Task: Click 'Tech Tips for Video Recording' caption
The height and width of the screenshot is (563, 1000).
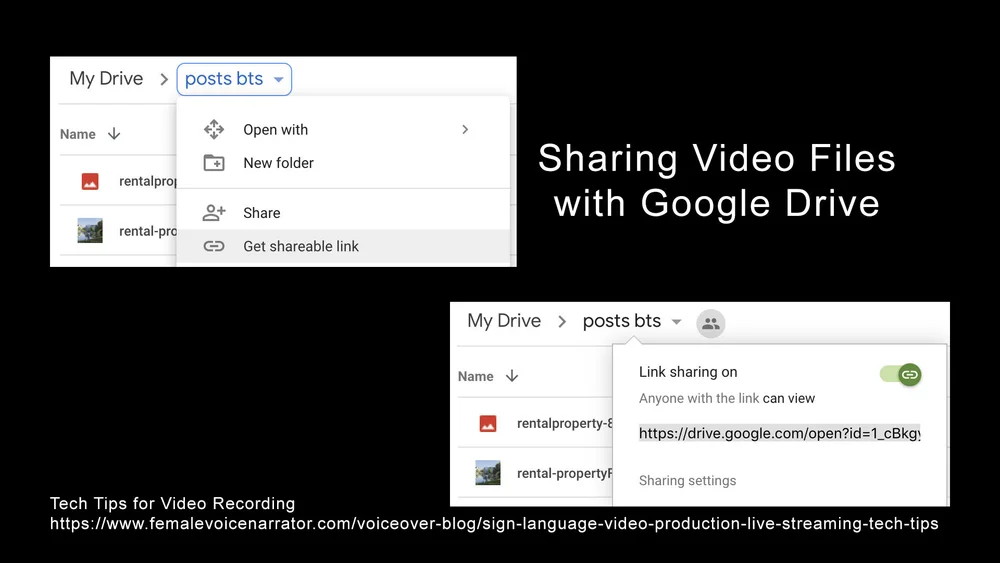Action: [172, 503]
